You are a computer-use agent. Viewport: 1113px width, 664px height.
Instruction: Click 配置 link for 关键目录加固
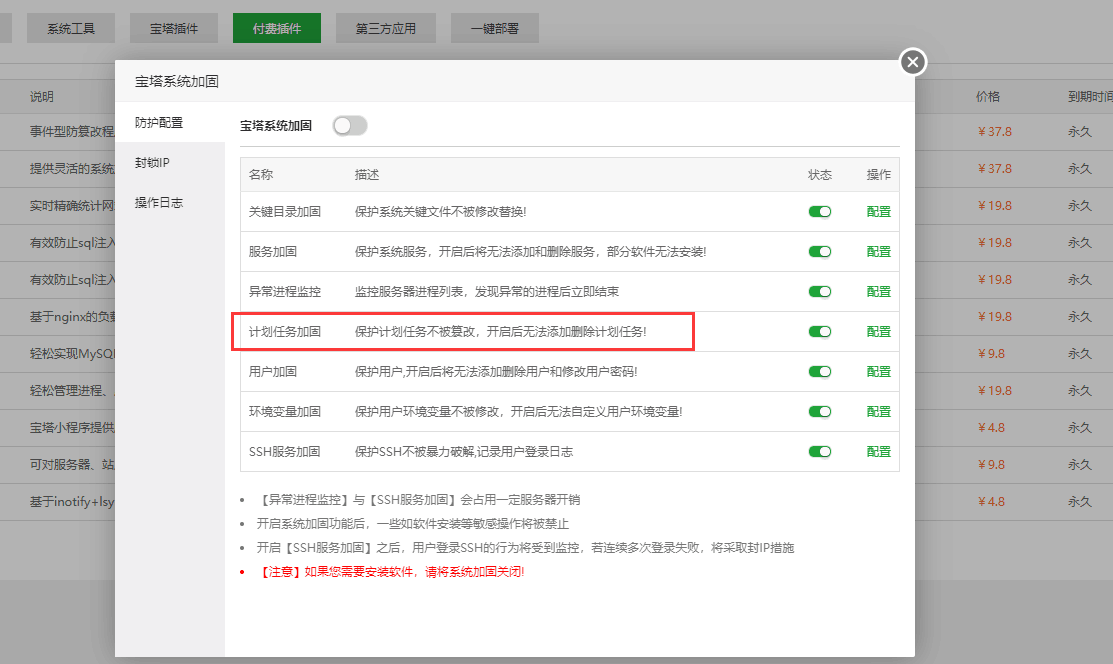point(879,212)
